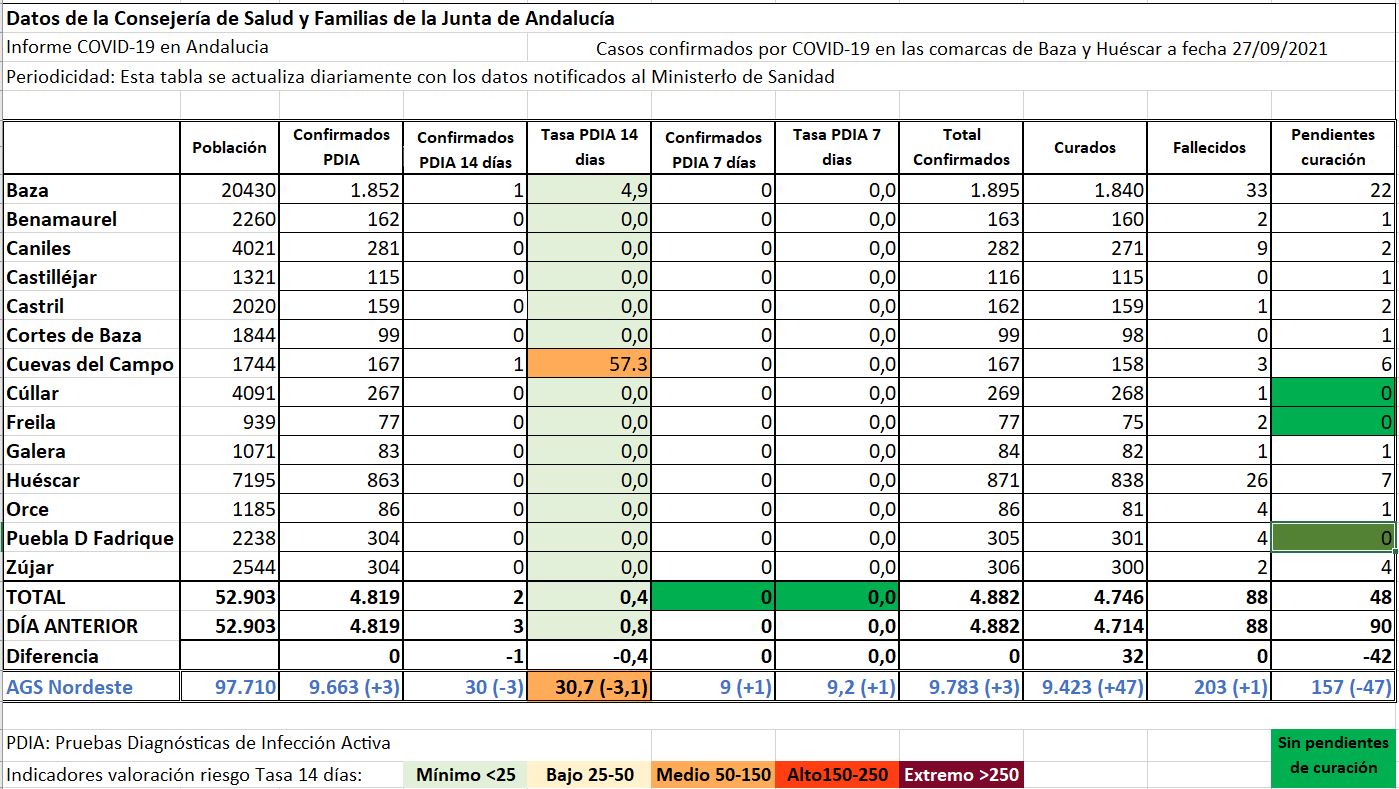Click the AGS Nordeste row label
Viewport: 1399px width, 789px height.
(69, 687)
